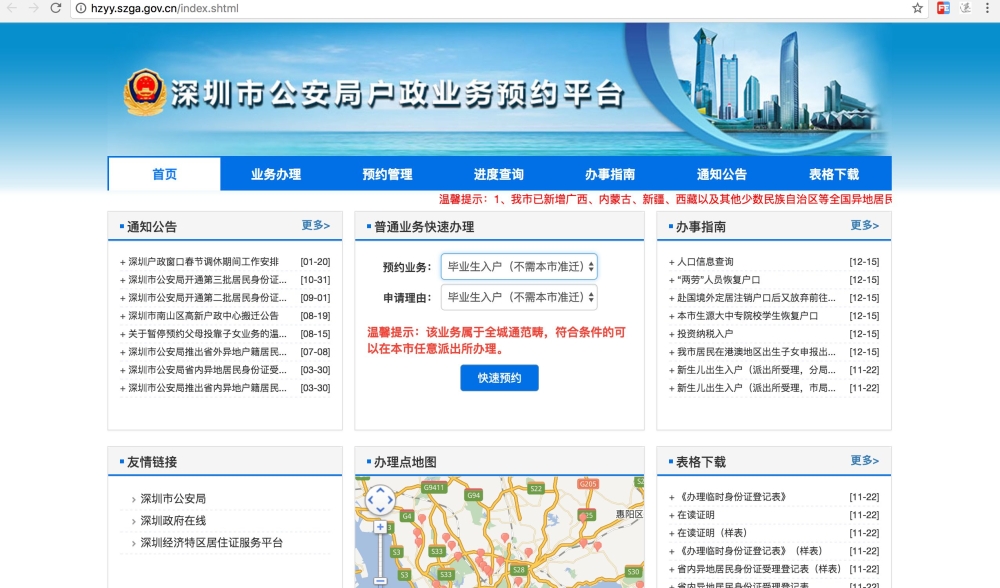Open 通知公告 in navigation bar

[x=722, y=174]
